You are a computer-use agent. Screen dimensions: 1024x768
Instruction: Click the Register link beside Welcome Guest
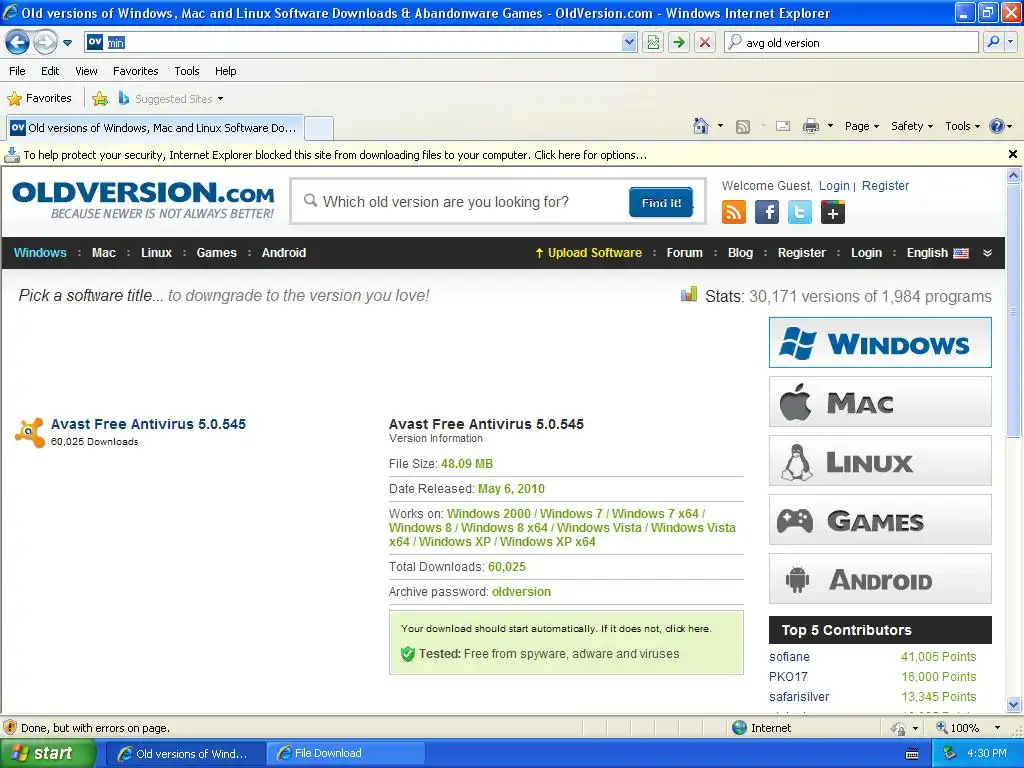[885, 185]
